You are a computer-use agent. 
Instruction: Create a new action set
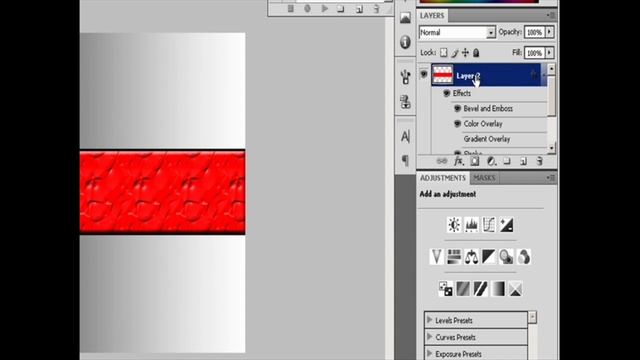pos(341,9)
